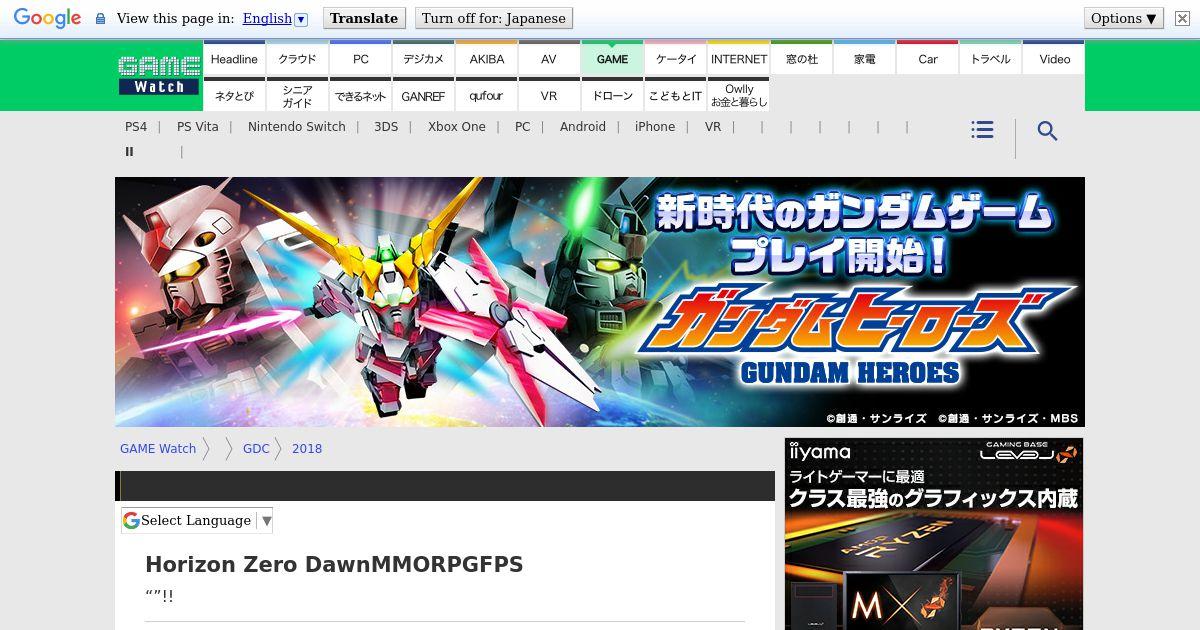Open the Headline tab
This screenshot has width=1200, height=630.
pyautogui.click(x=234, y=59)
